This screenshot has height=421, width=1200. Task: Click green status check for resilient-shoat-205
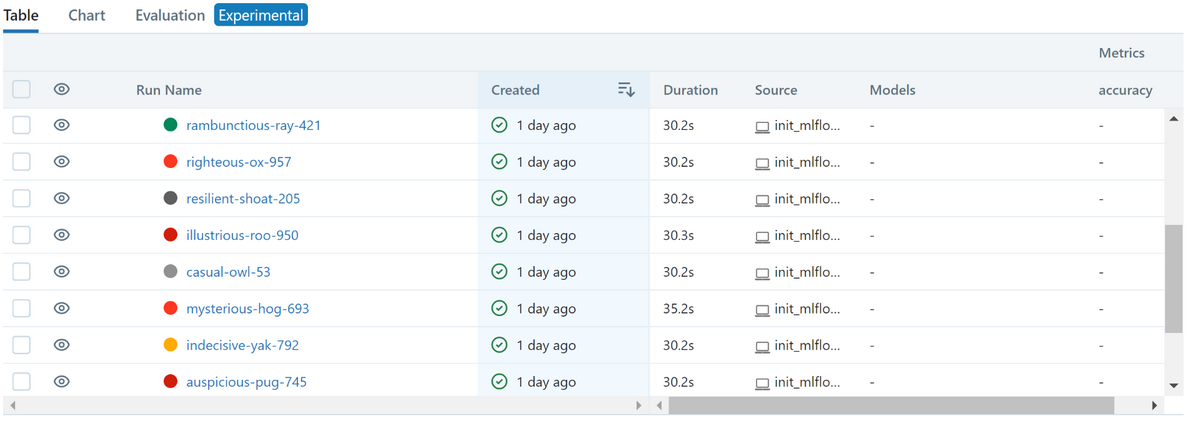coord(499,198)
